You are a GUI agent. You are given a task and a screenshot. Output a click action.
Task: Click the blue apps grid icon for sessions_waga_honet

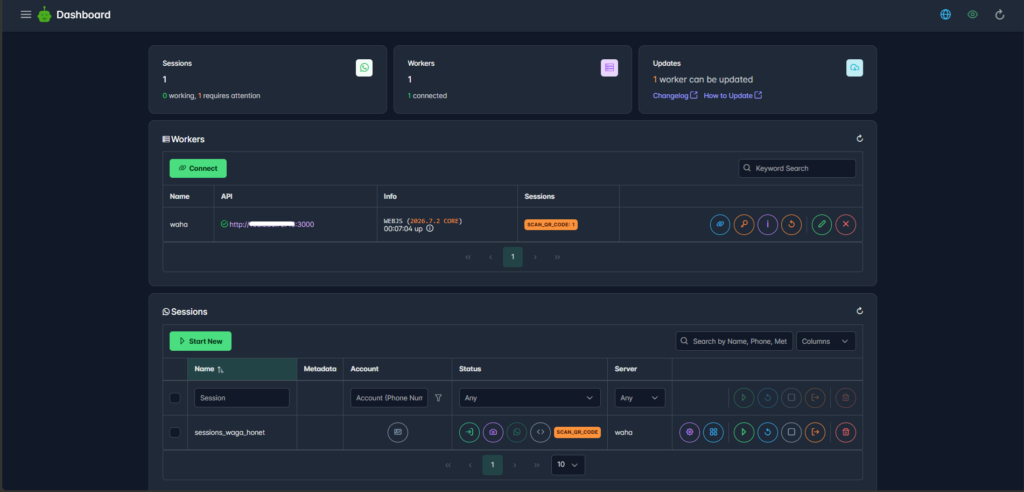(x=713, y=432)
